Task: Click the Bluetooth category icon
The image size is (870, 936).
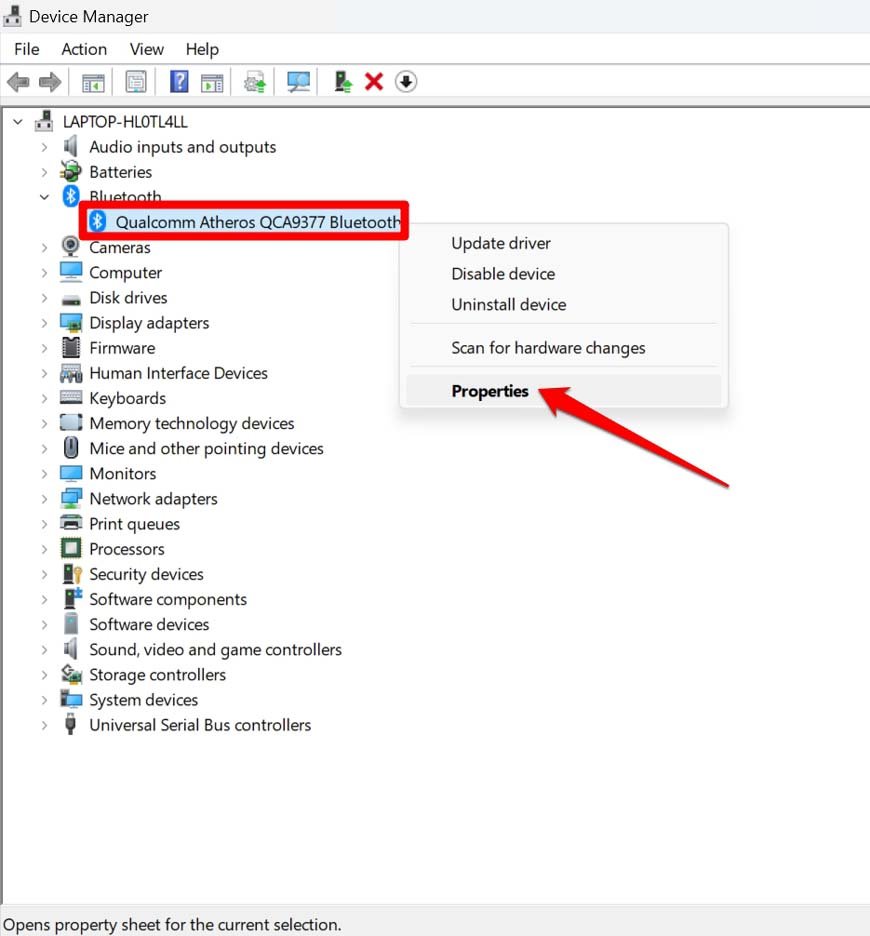Action: [70, 196]
